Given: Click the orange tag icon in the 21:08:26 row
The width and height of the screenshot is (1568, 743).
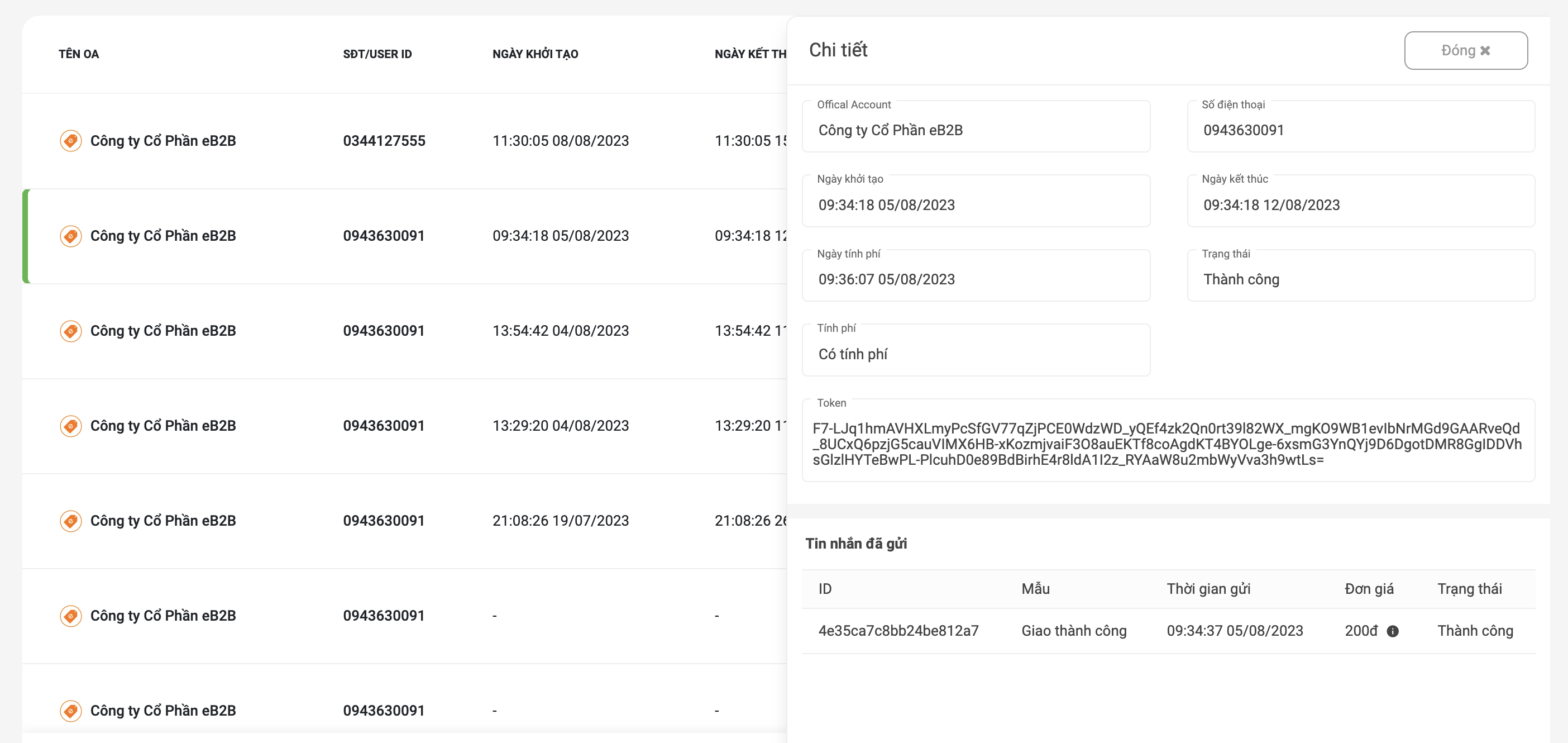Looking at the screenshot, I should [x=70, y=521].
